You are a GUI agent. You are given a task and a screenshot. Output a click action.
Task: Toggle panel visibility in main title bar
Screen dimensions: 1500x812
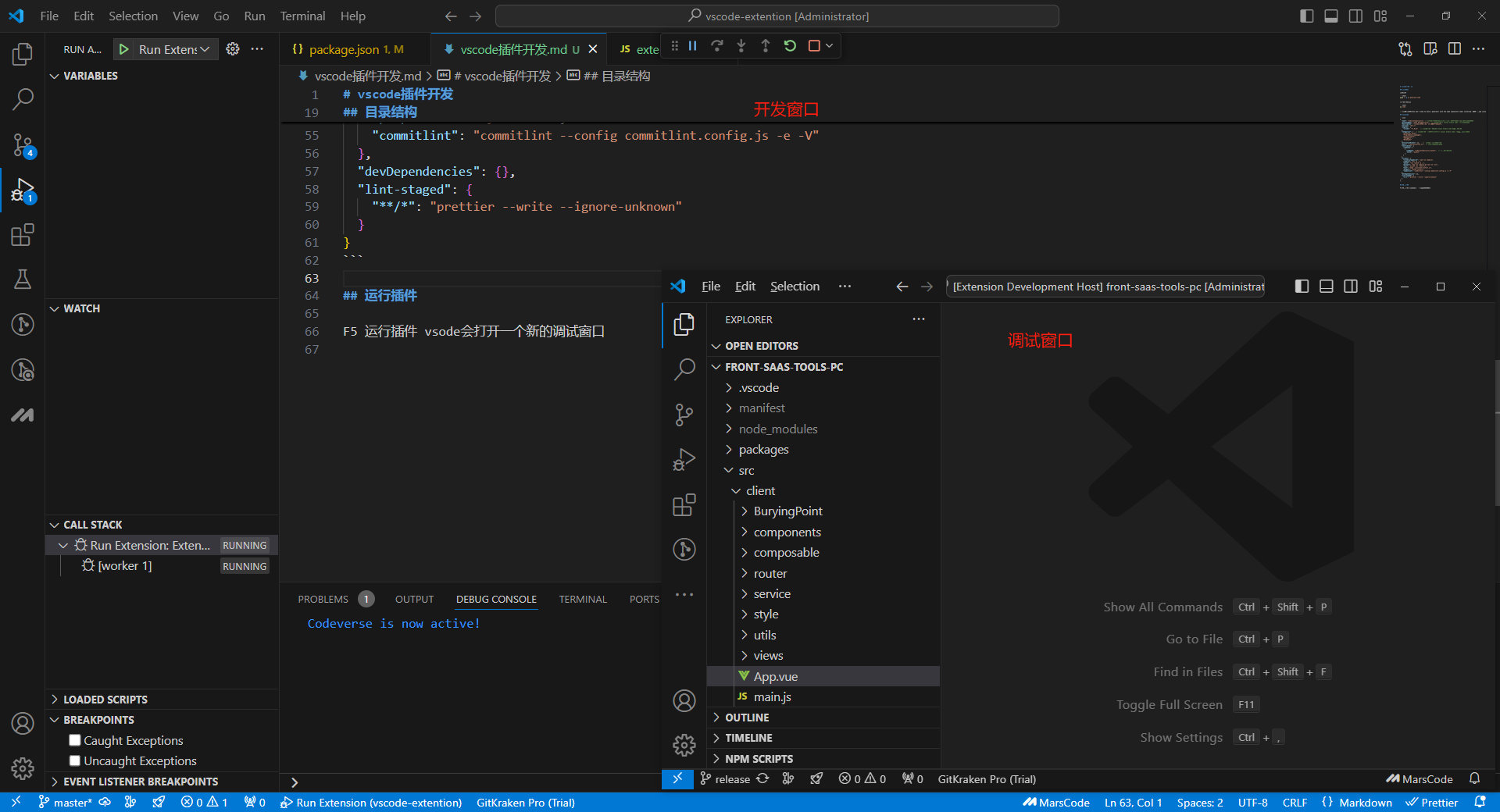(1331, 16)
